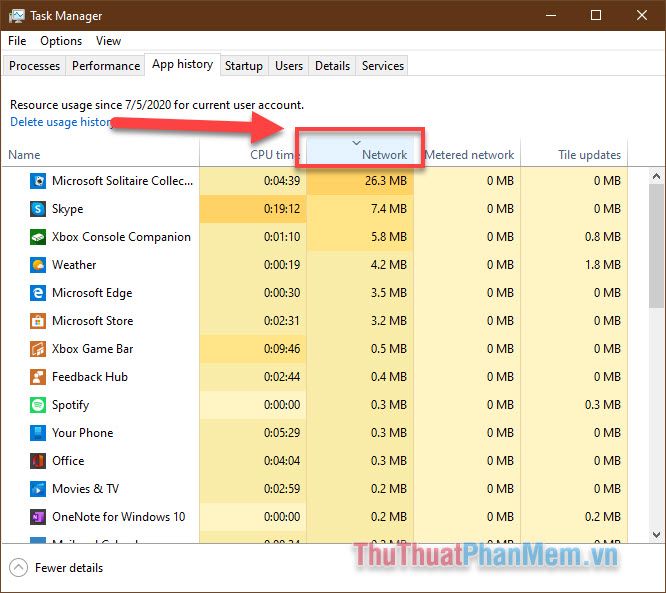Click the OneNote for Windows 10 icon
This screenshot has width=666, height=593.
tap(38, 517)
